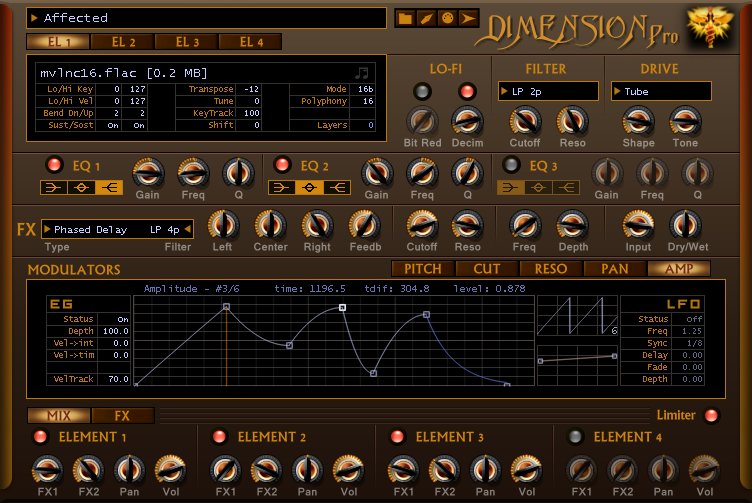Click the arrow send icon in top toolbar

pos(468,19)
